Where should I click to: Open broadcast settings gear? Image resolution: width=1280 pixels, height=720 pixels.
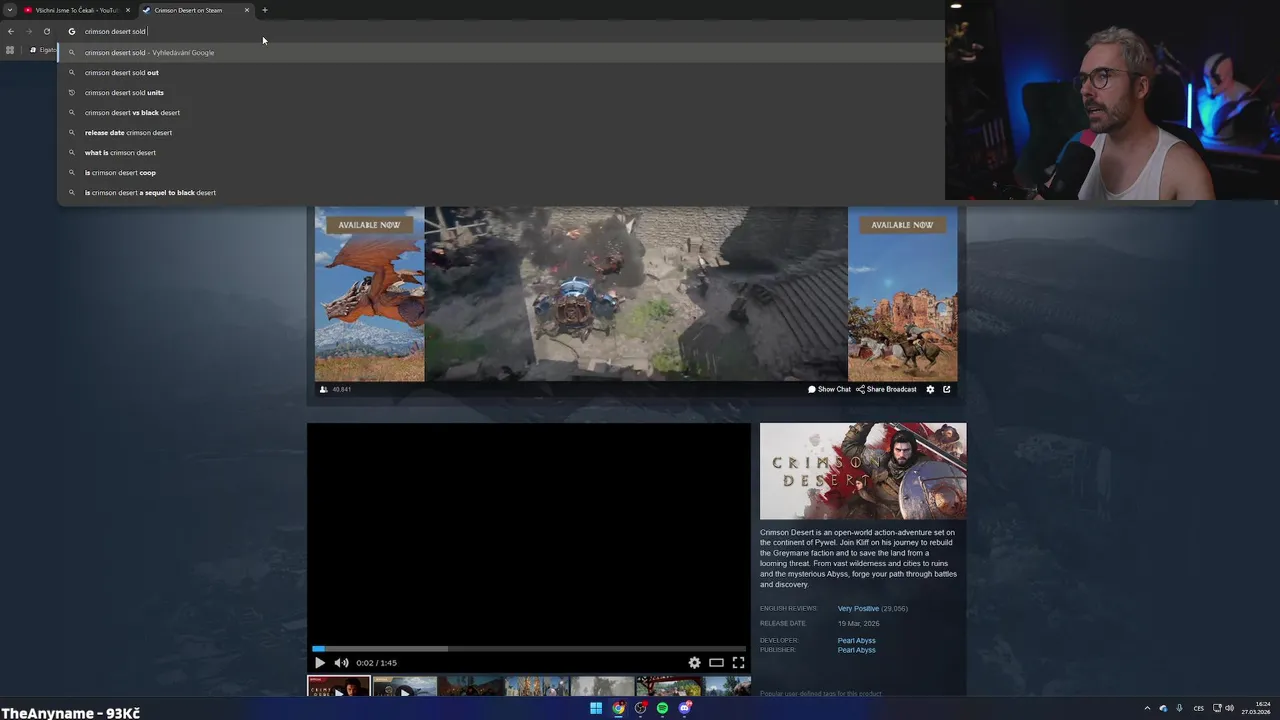pyautogui.click(x=930, y=389)
